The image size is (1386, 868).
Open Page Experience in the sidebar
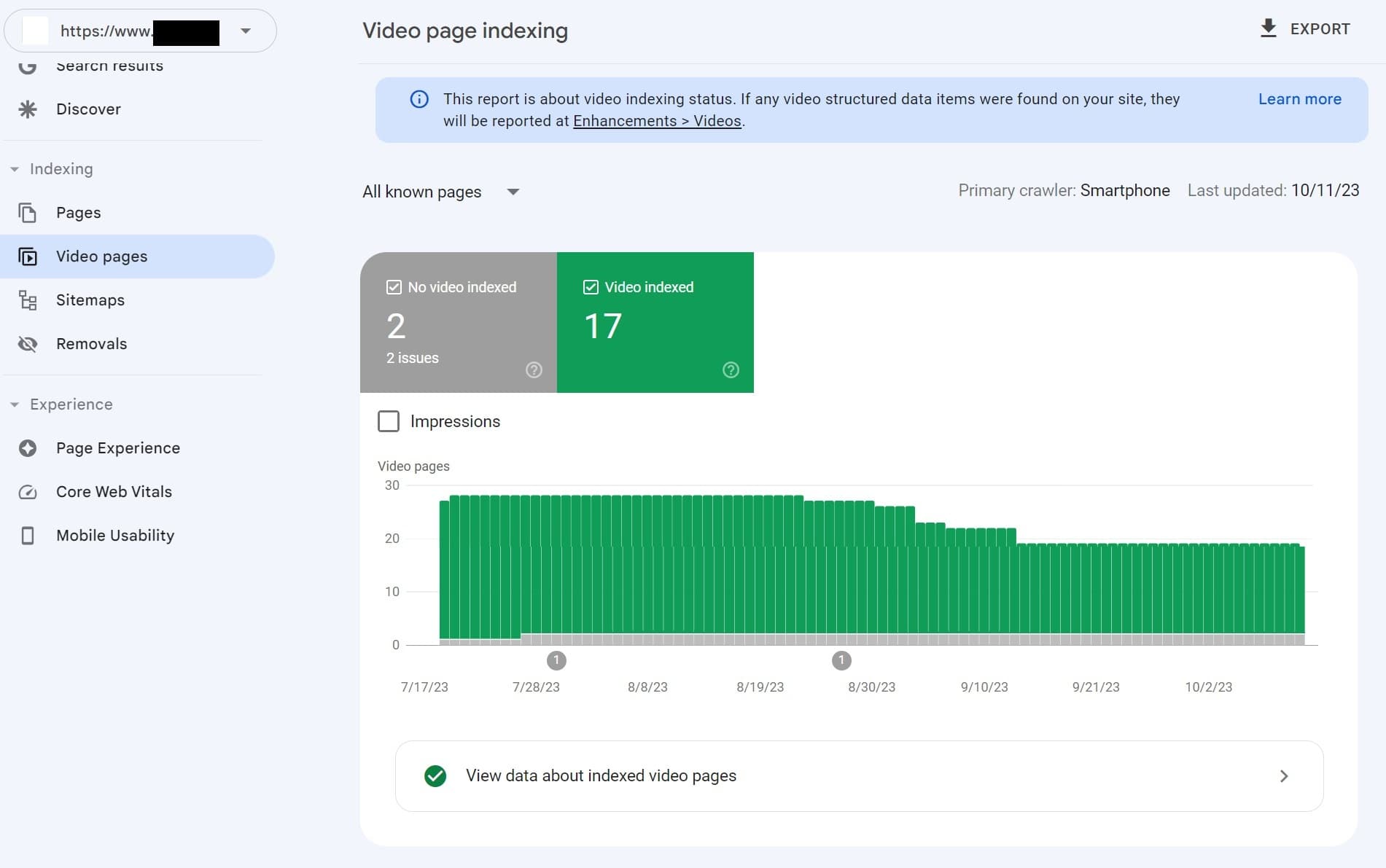tap(117, 448)
